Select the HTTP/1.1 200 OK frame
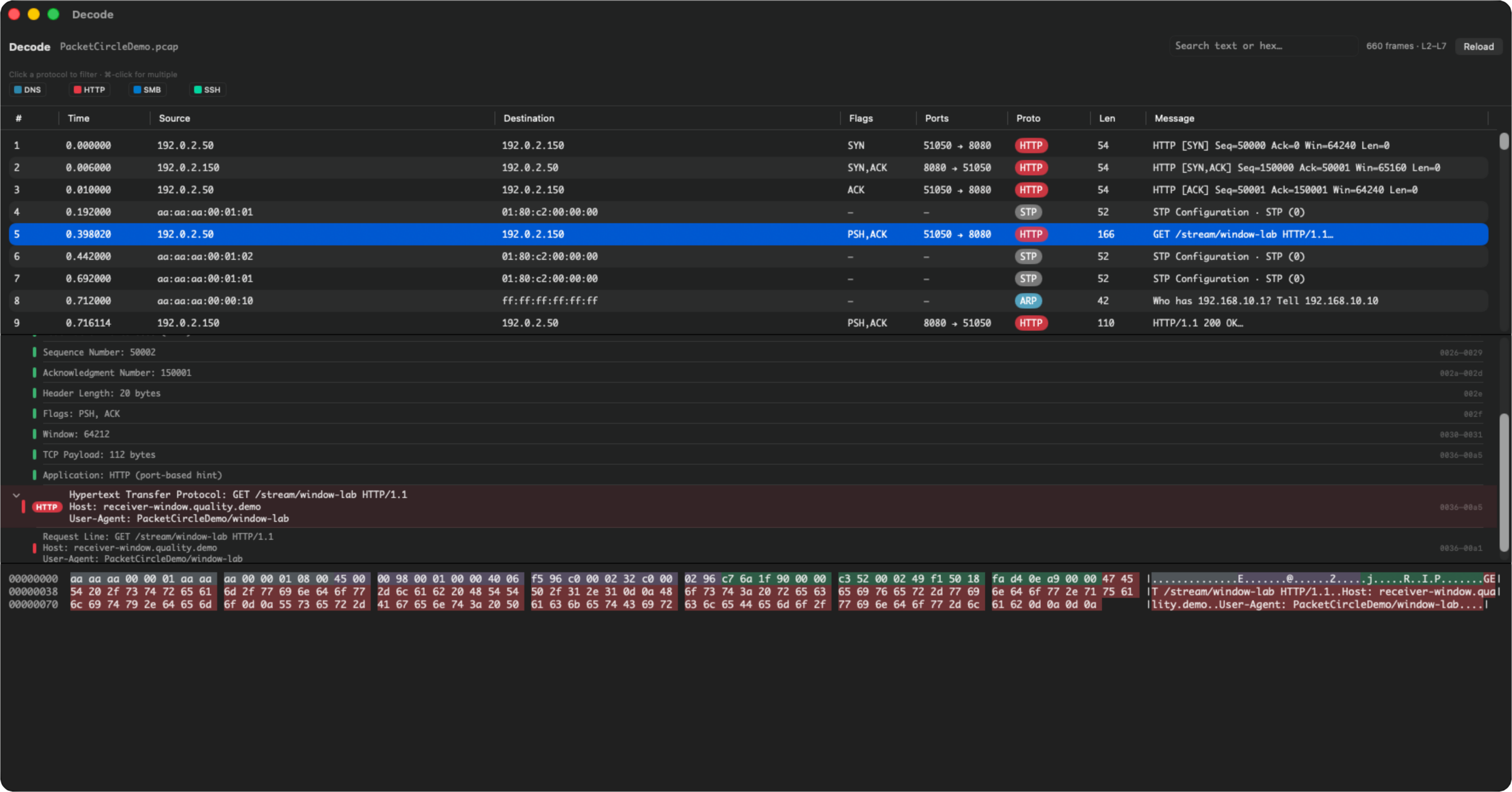 [748, 323]
